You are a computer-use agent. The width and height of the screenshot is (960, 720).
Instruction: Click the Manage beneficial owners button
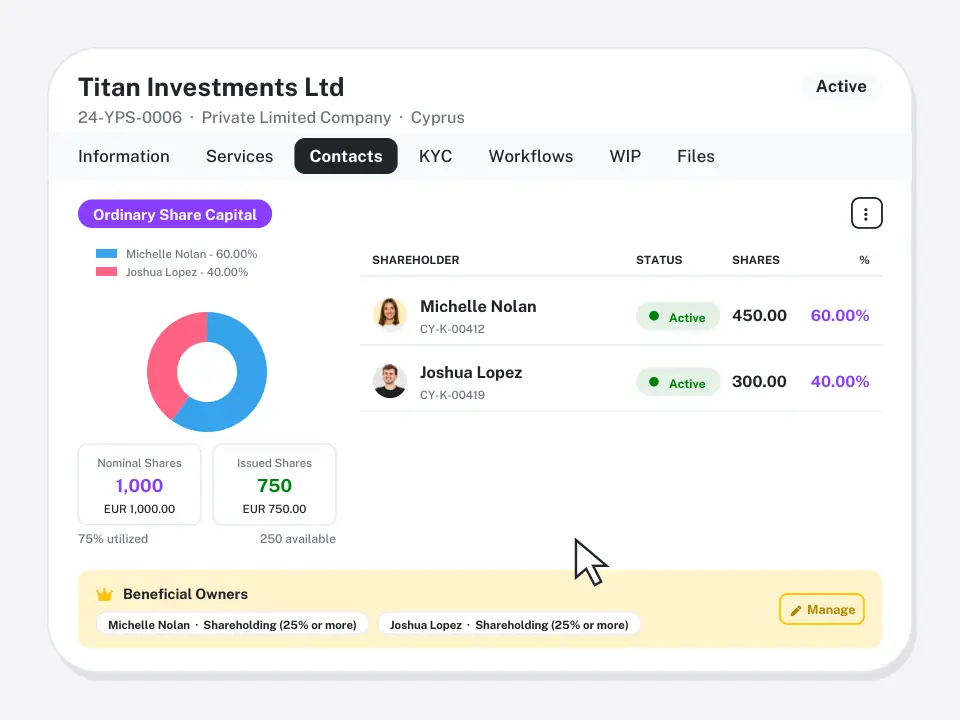pyautogui.click(x=822, y=609)
